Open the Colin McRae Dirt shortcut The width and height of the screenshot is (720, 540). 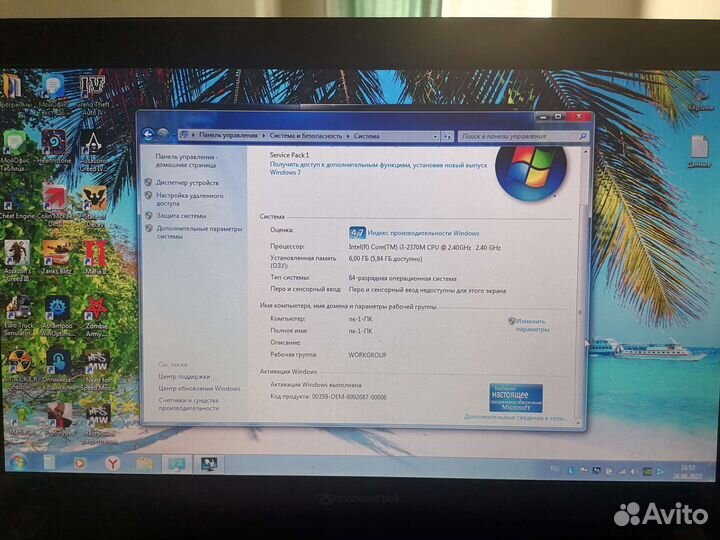54,204
